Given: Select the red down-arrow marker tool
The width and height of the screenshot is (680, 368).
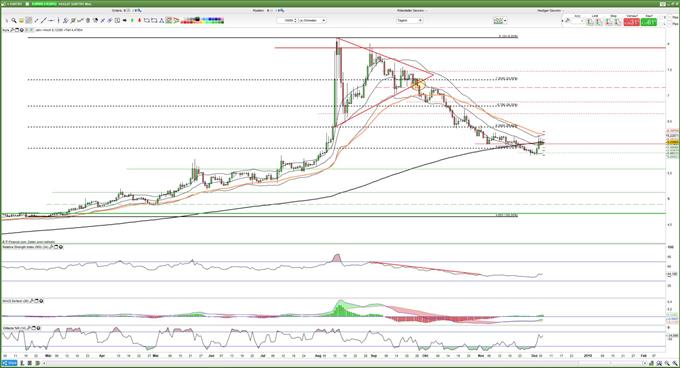Looking at the screenshot, I should [139, 20].
